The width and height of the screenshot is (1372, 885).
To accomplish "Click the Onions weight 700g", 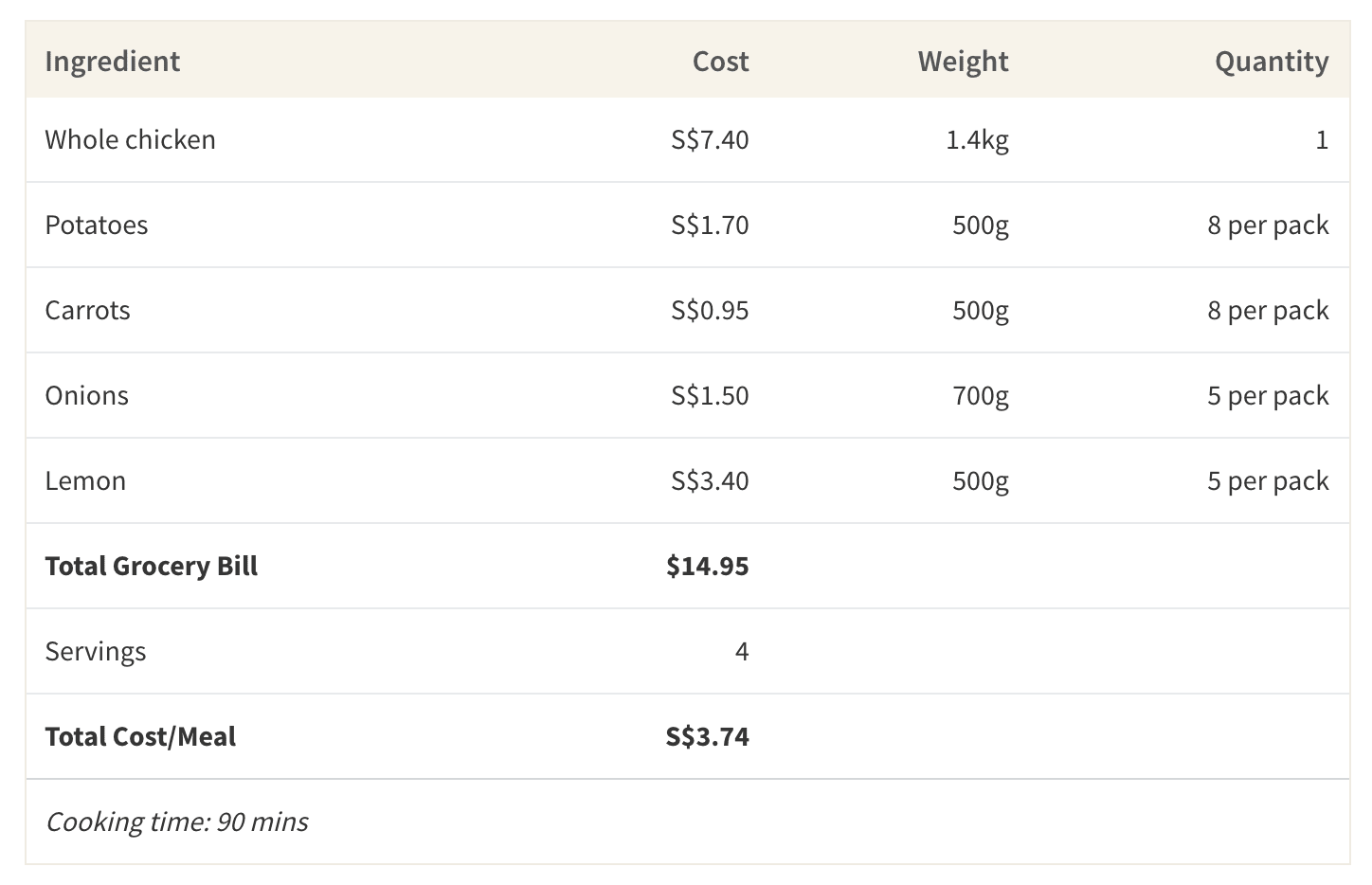I will [981, 396].
